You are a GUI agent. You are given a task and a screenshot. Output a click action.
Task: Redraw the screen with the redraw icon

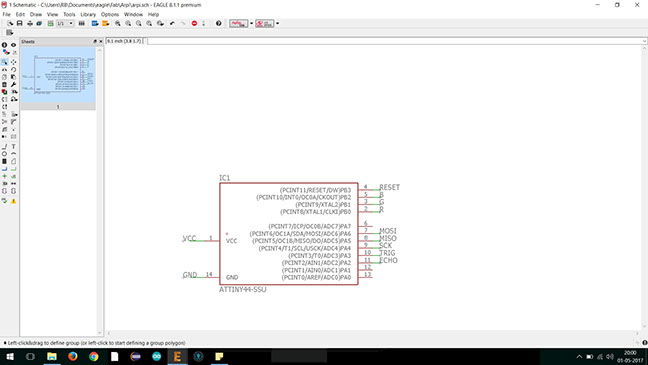tap(149, 24)
